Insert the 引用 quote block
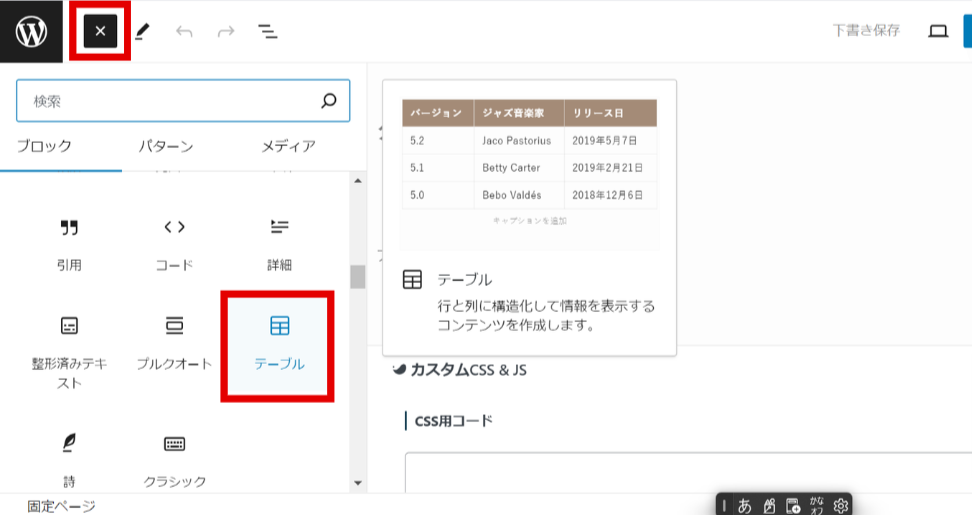This screenshot has width=972, height=515. pyautogui.click(x=69, y=245)
